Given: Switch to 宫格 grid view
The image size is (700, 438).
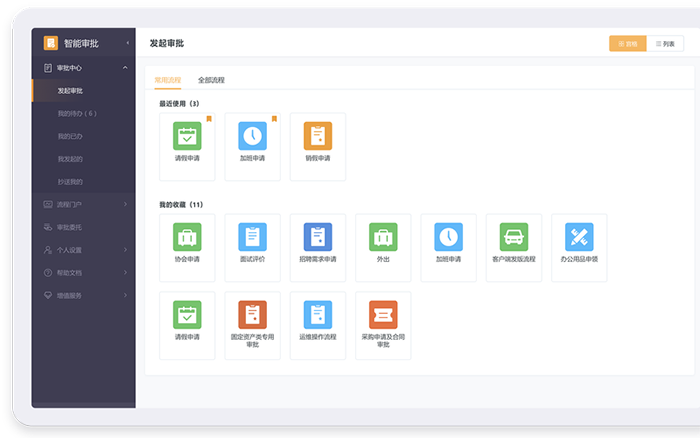Looking at the screenshot, I should click(x=627, y=44).
